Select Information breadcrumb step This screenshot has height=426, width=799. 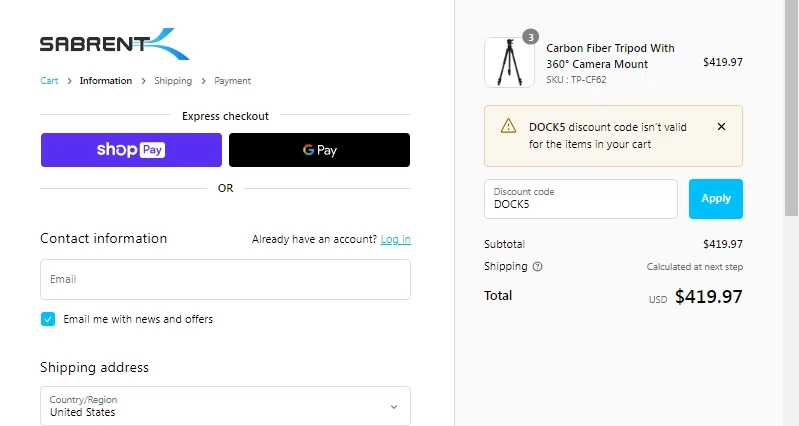tap(105, 81)
